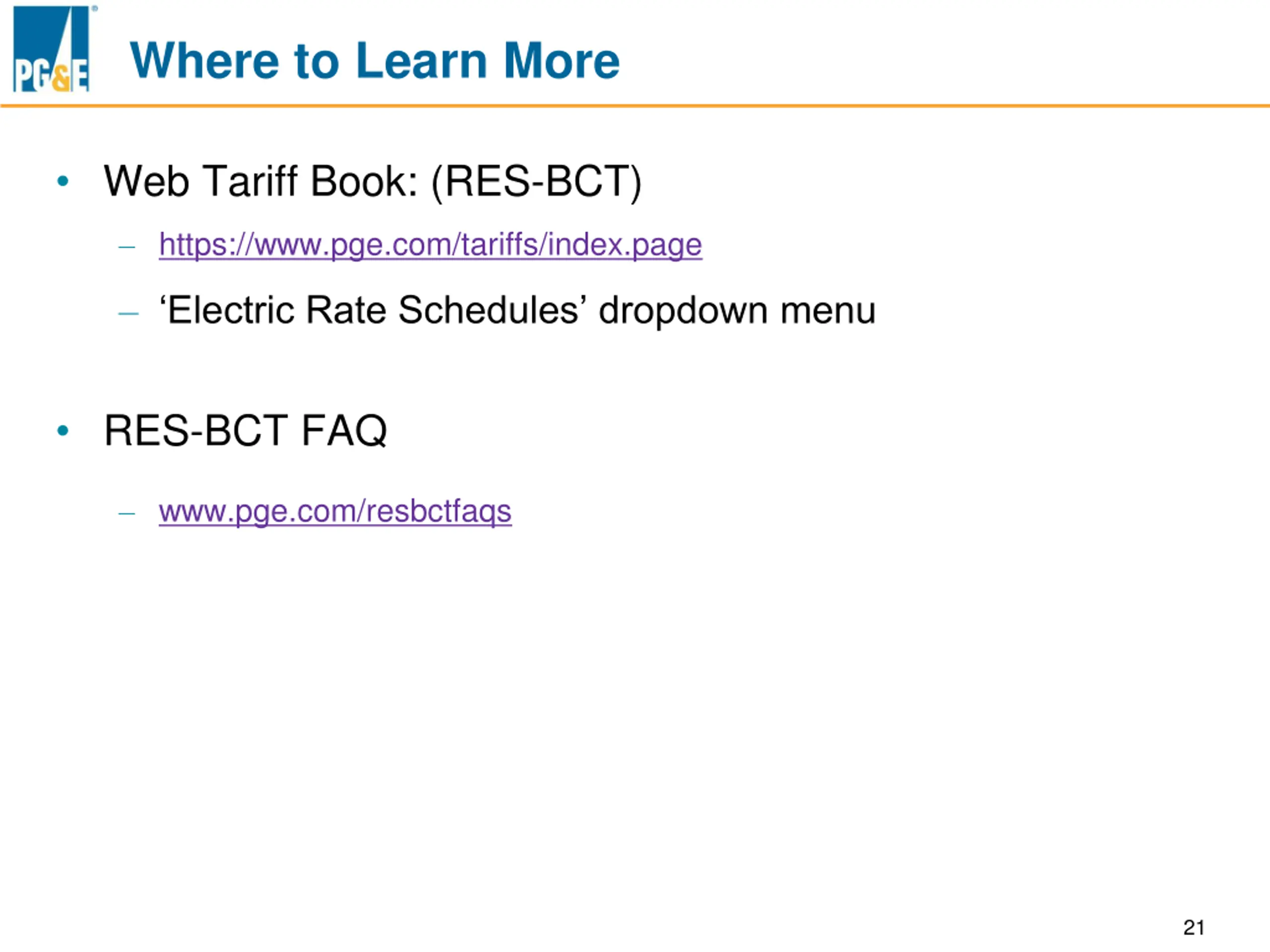The width and height of the screenshot is (1270, 952).
Task: Click the words 'dropdown menu'
Action: coord(737,310)
